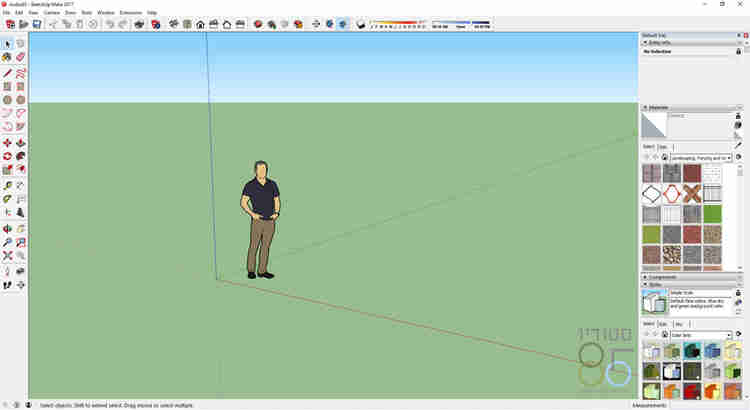Click the Save file toolbar icon
This screenshot has width=750, height=410.
[x=37, y=24]
